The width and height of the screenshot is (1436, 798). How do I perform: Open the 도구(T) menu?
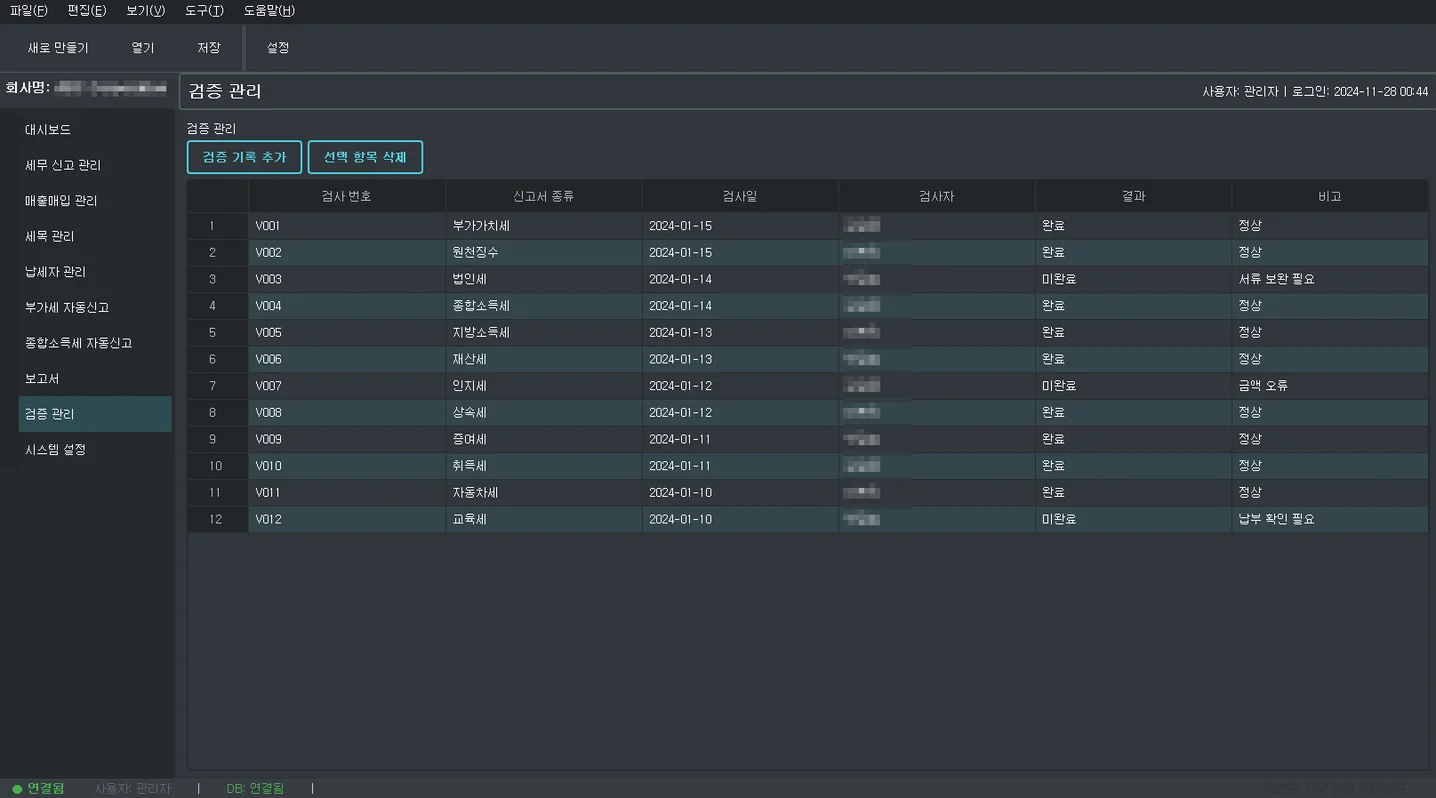click(x=204, y=11)
